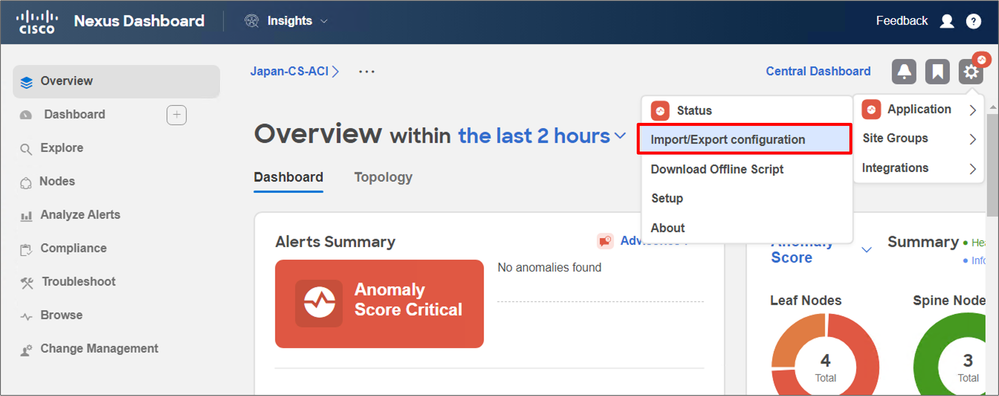
Task: Expand the Site Groups submenu
Action: pos(919,138)
